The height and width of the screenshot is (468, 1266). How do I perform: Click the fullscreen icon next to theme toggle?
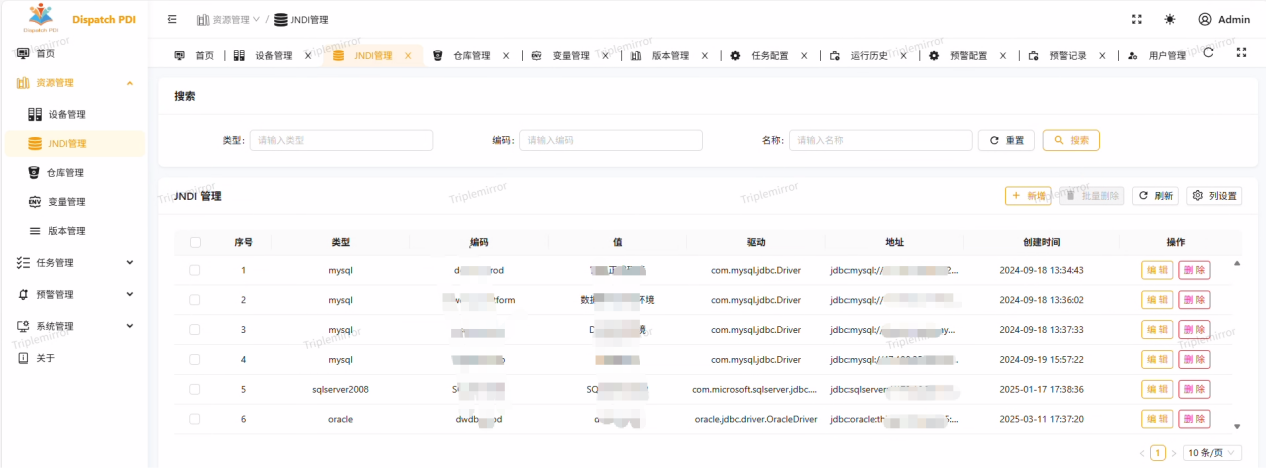[1136, 19]
